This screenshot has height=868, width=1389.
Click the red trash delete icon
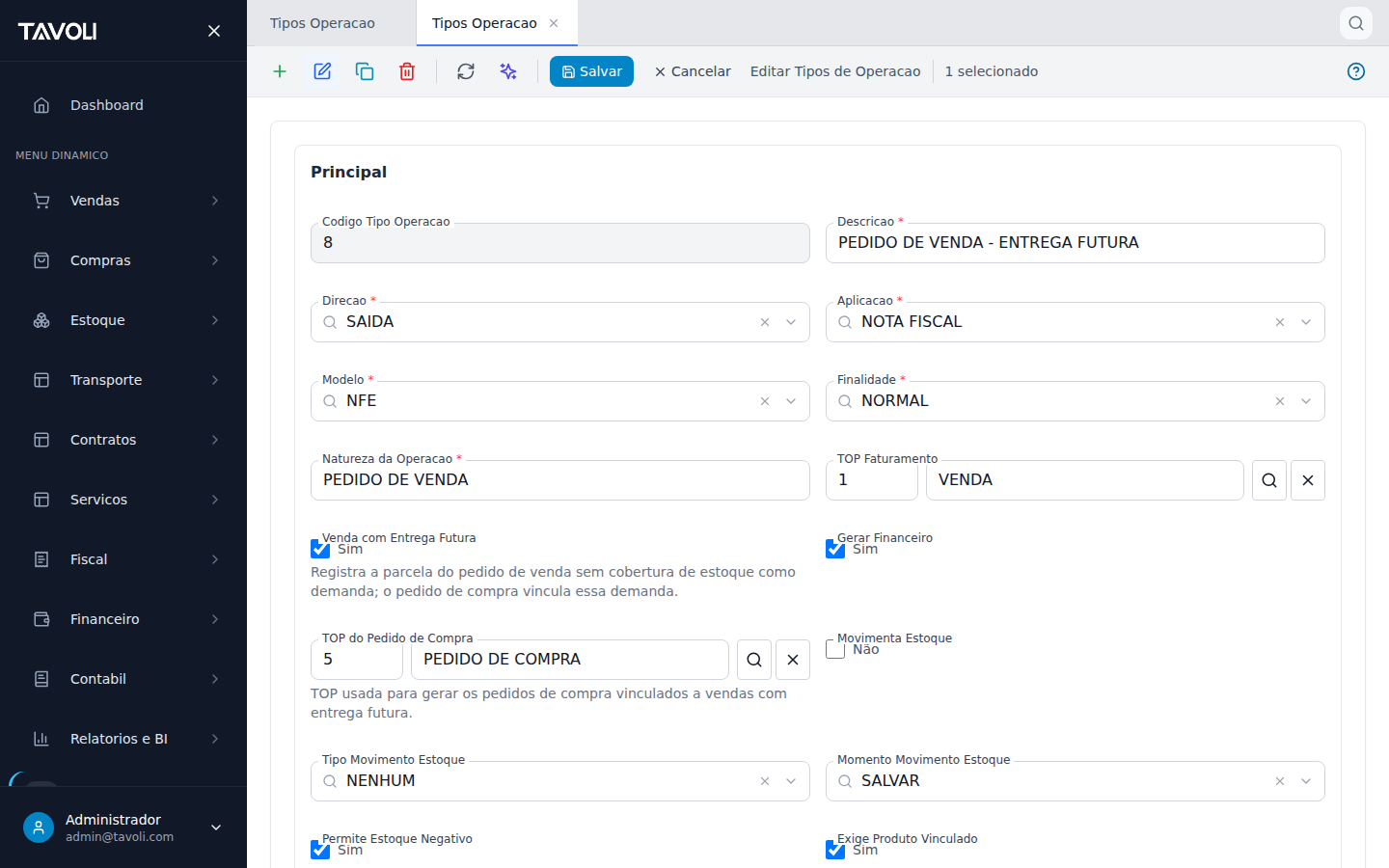[407, 71]
